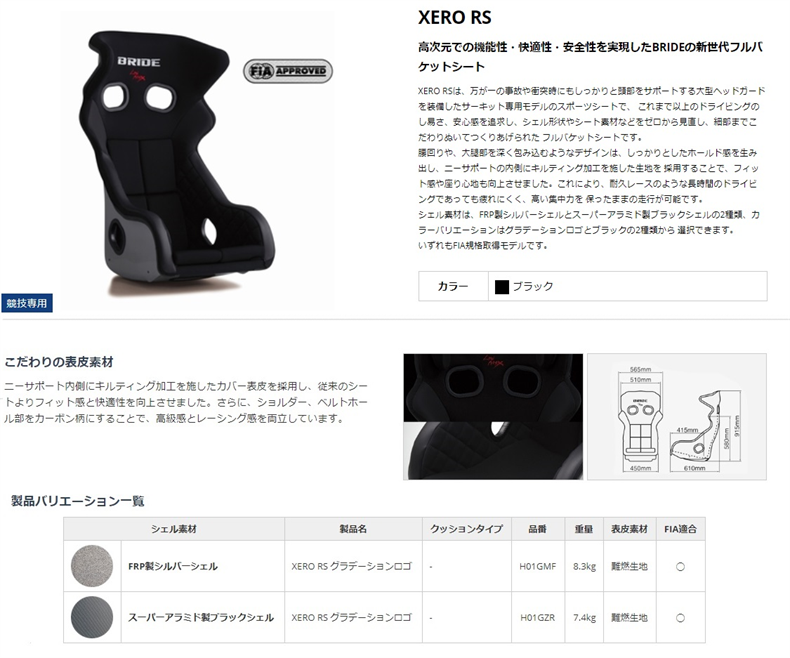Image resolution: width=790 pixels, height=658 pixels.
Task: Click the FRP silver shell material swatch
Action: pyautogui.click(x=92, y=566)
